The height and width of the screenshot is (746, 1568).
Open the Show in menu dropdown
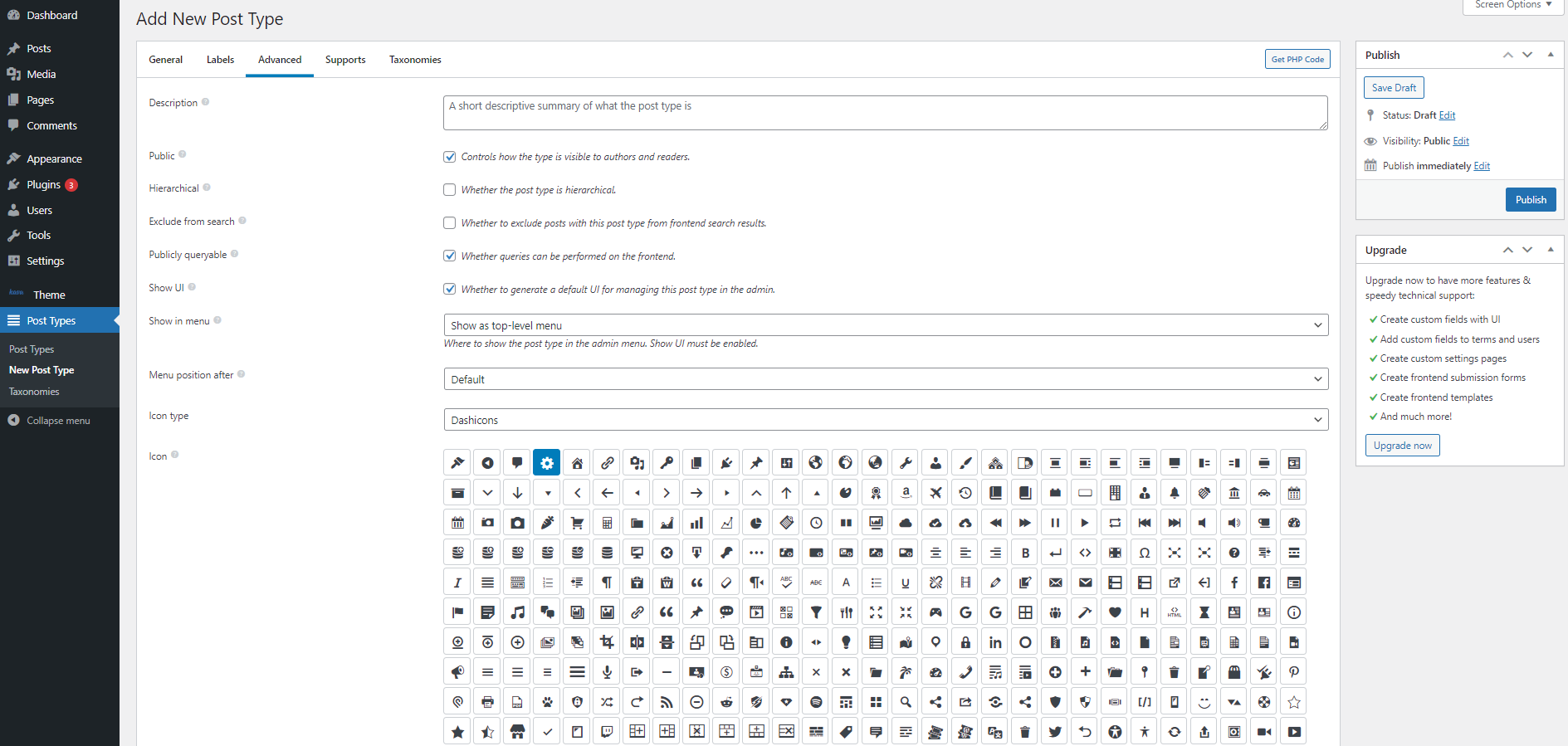tap(886, 325)
